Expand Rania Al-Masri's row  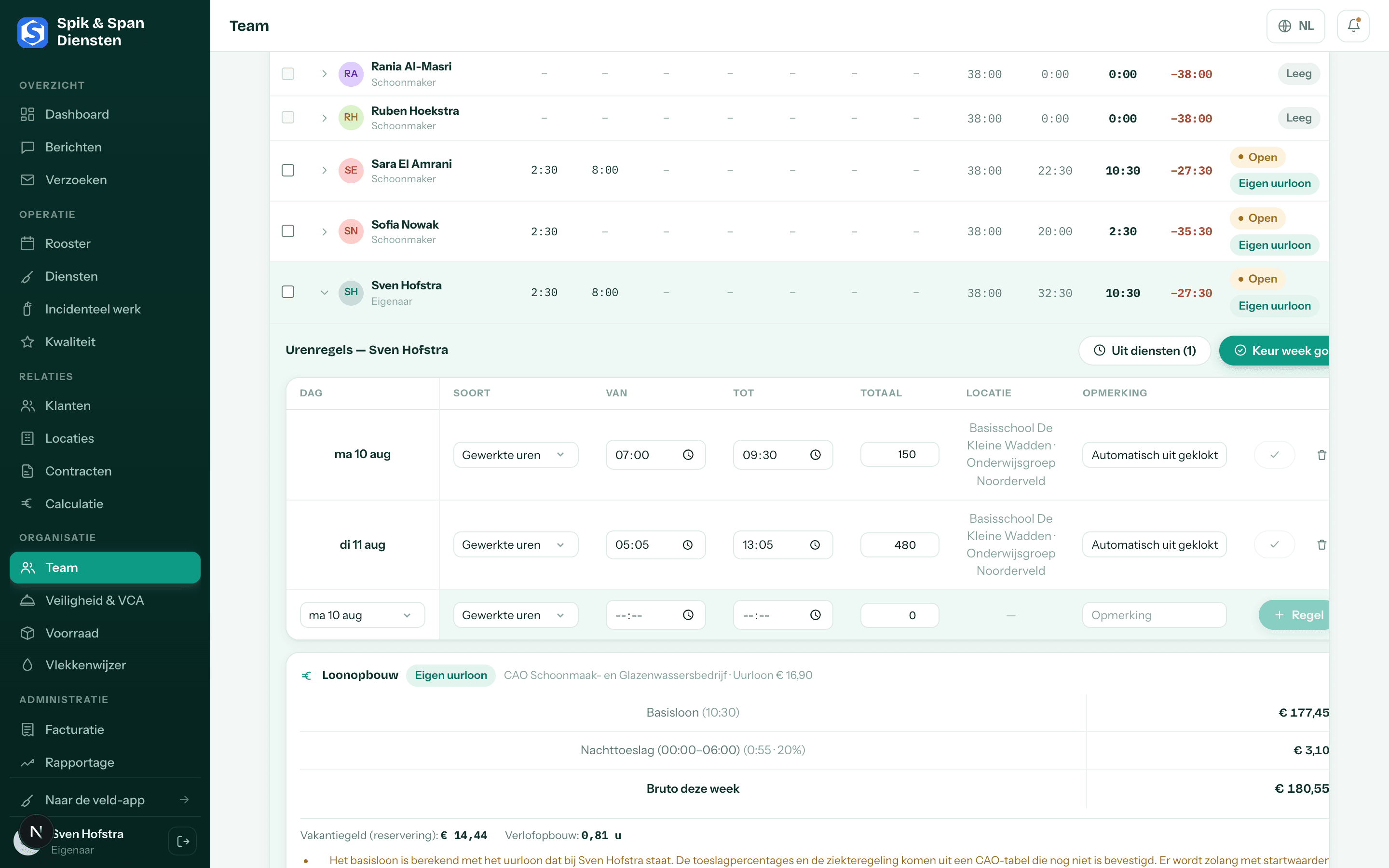click(324, 73)
